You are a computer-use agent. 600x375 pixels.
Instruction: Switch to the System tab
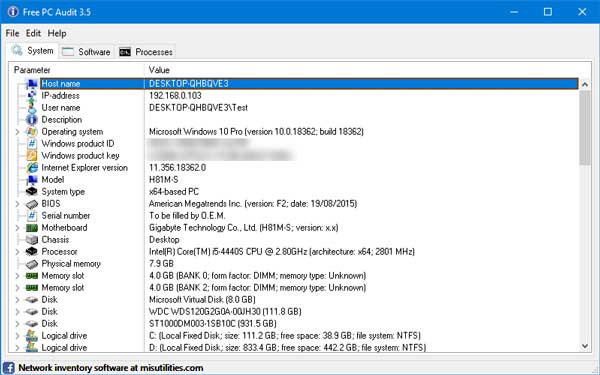coord(33,51)
